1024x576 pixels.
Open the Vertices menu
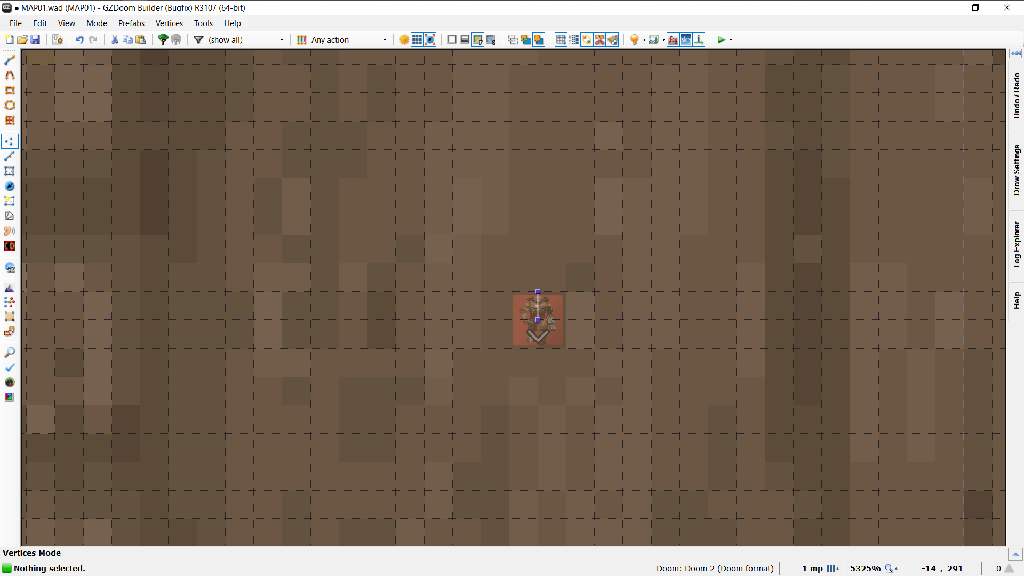point(169,23)
